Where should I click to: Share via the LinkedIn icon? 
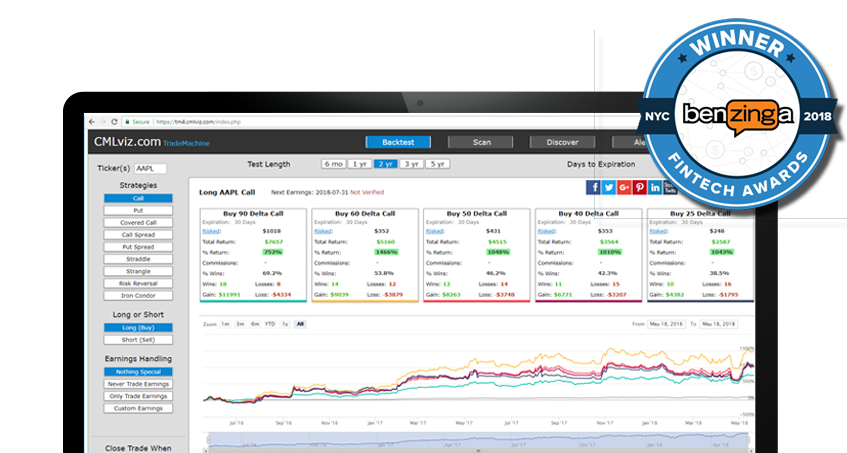coord(655,187)
